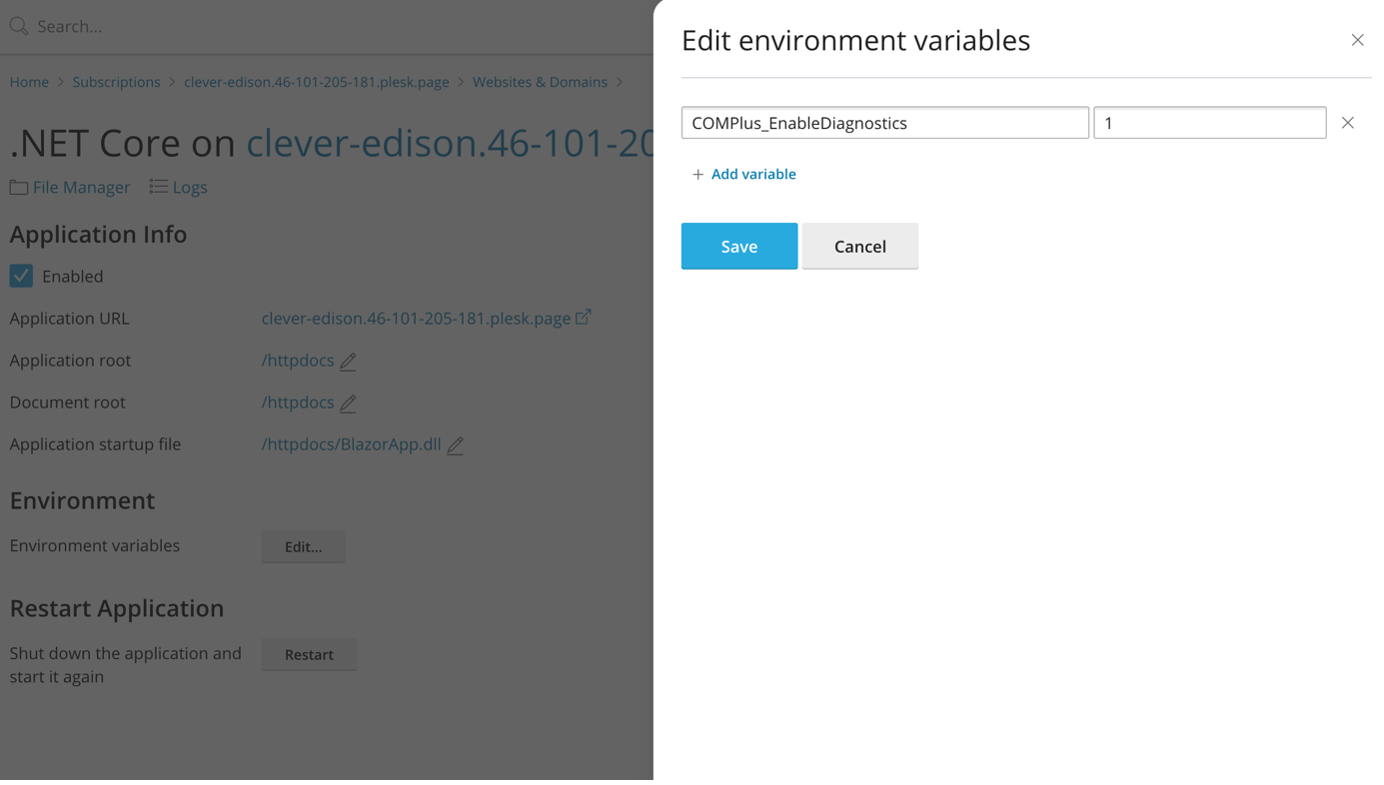The height and width of the screenshot is (785, 1384).
Task: Edit the Document root via pencil icon
Action: [x=347, y=403]
